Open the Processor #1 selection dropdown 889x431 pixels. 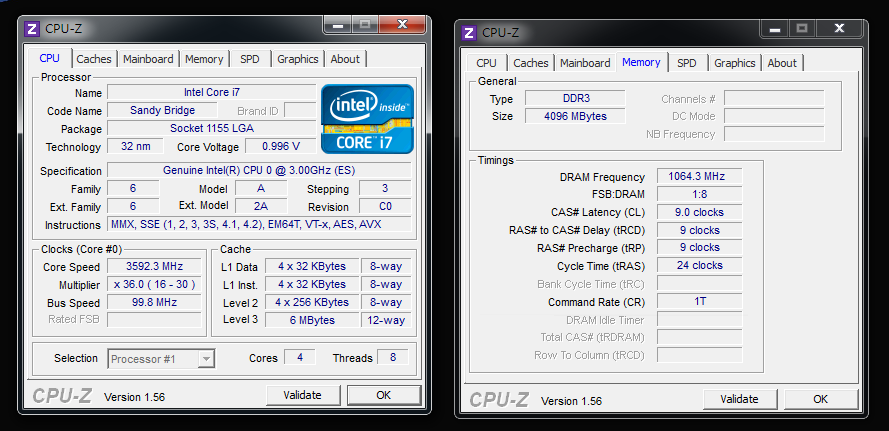coord(161,359)
